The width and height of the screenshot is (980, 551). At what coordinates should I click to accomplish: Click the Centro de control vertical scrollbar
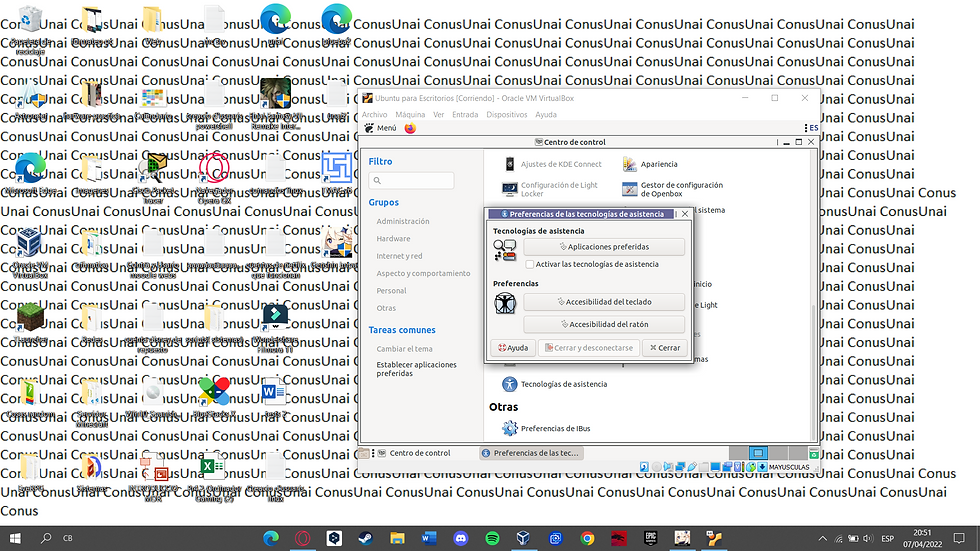click(813, 372)
